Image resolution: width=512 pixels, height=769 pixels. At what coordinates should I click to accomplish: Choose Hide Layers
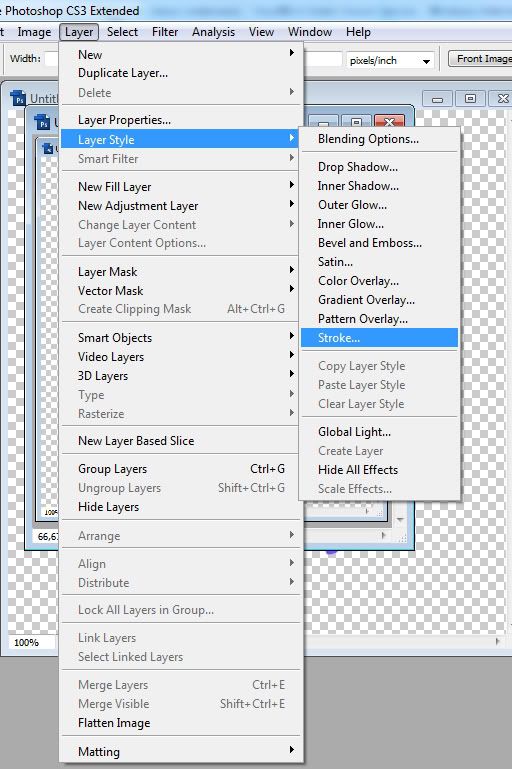click(180, 507)
